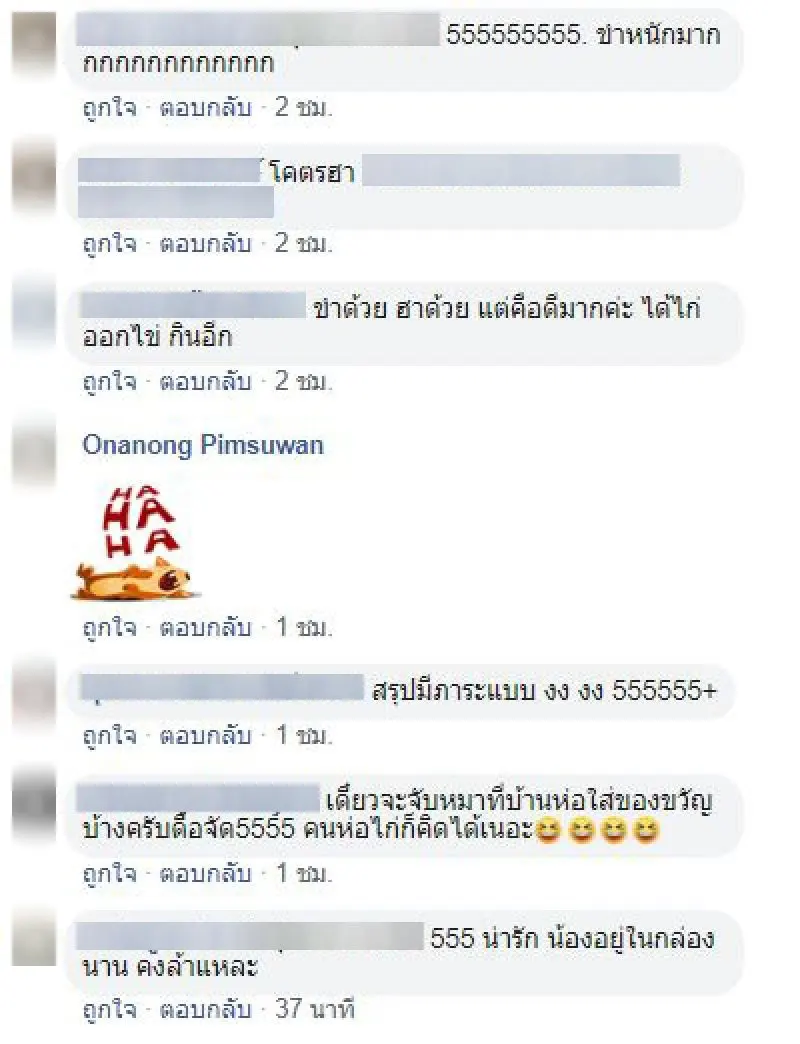This screenshot has width=800, height=1044.
Task: Open the Onanong Pimsuwan profile link
Action: coord(203,445)
